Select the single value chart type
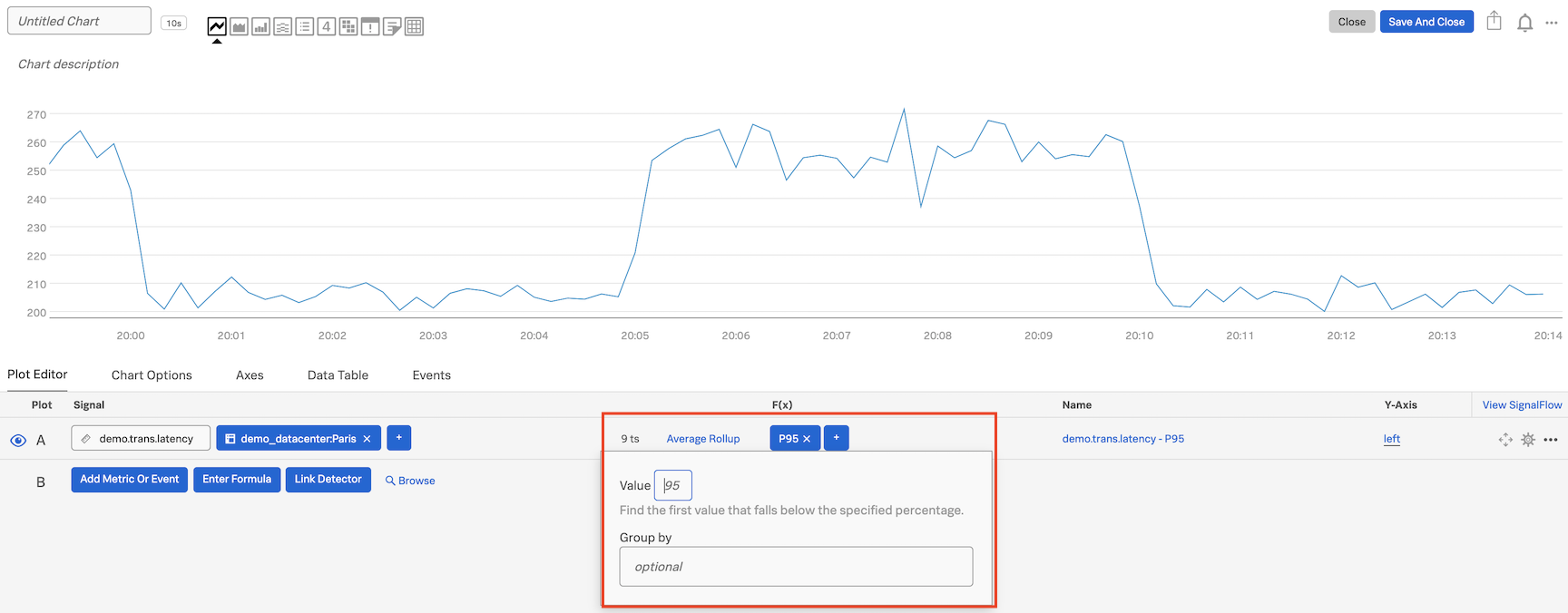The height and width of the screenshot is (613, 1568). tap(327, 27)
